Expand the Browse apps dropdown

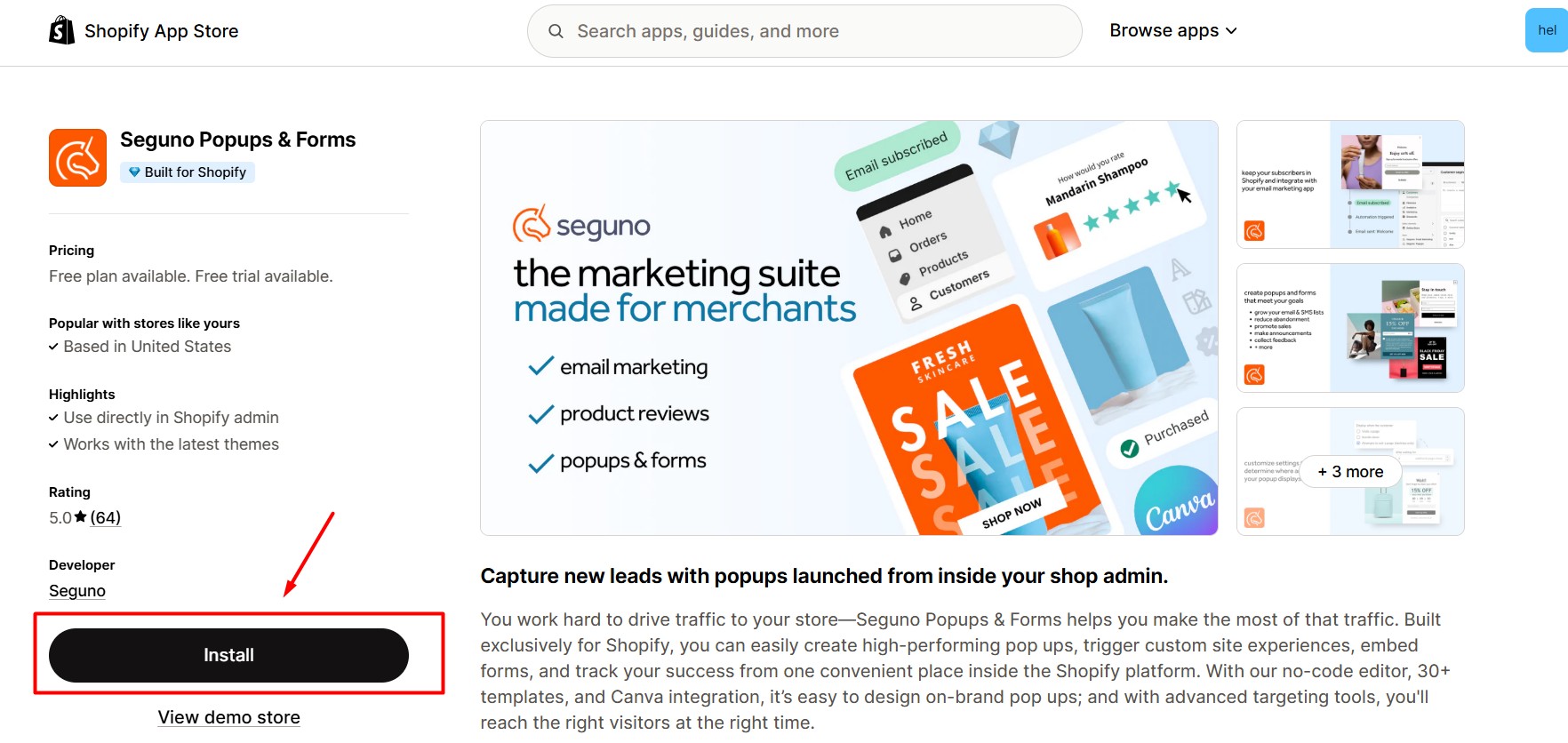1164,30
